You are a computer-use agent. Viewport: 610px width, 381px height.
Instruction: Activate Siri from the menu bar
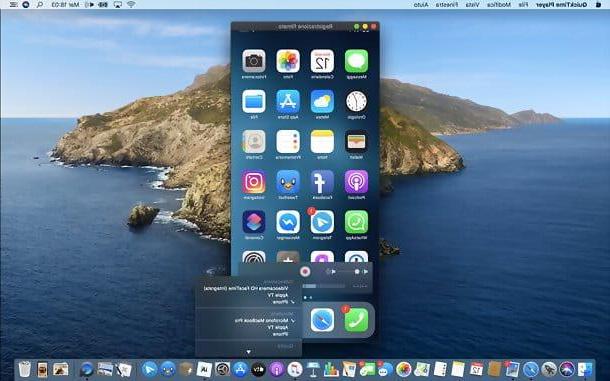point(26,5)
